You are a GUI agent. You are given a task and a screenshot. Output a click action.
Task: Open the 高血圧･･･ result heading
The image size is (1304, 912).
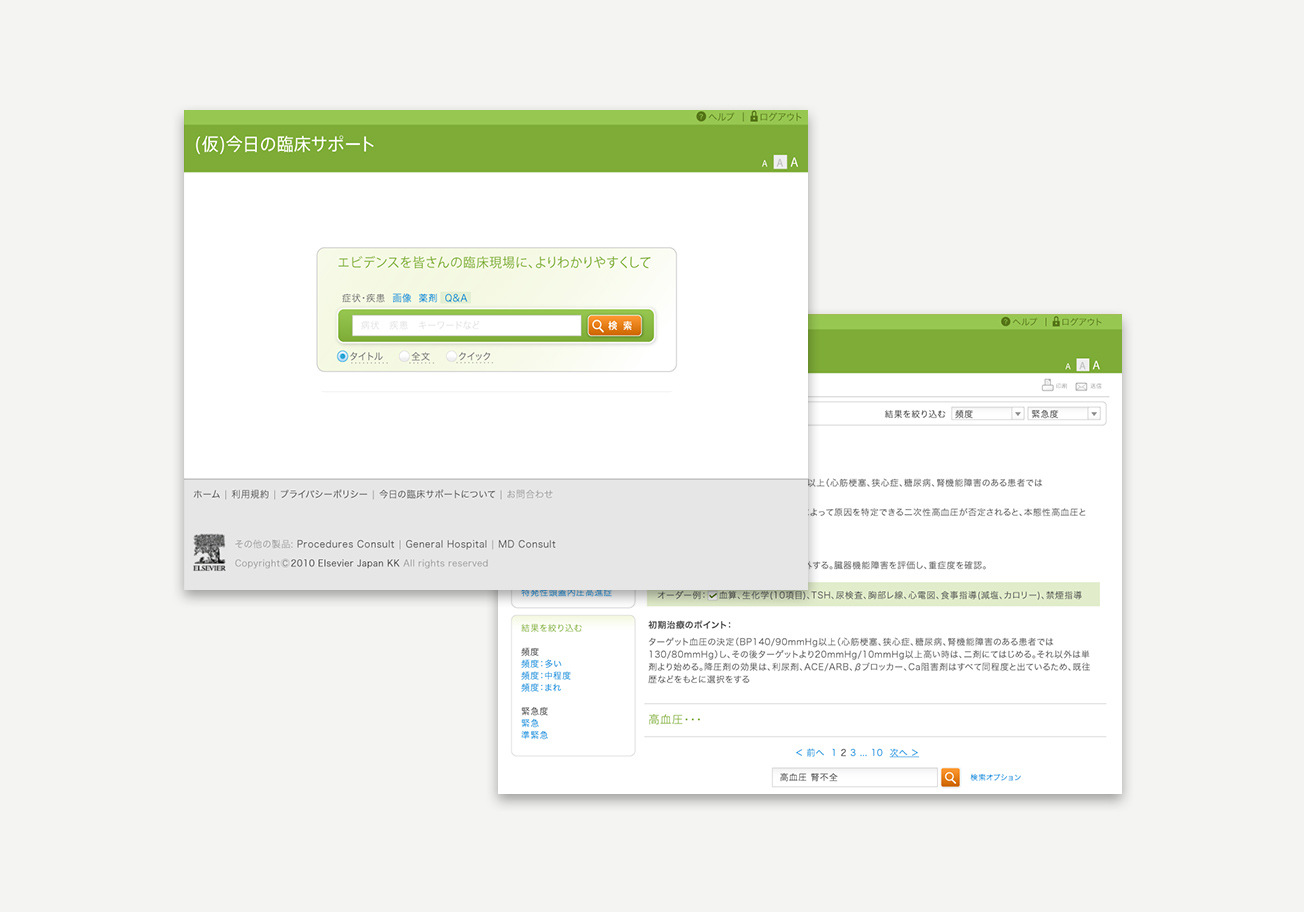click(x=675, y=719)
